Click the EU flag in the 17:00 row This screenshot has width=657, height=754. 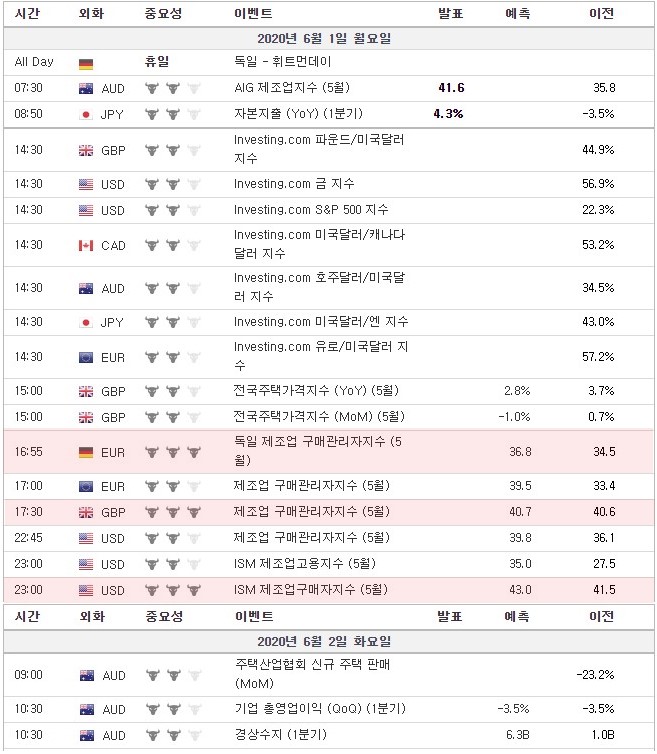[86, 487]
